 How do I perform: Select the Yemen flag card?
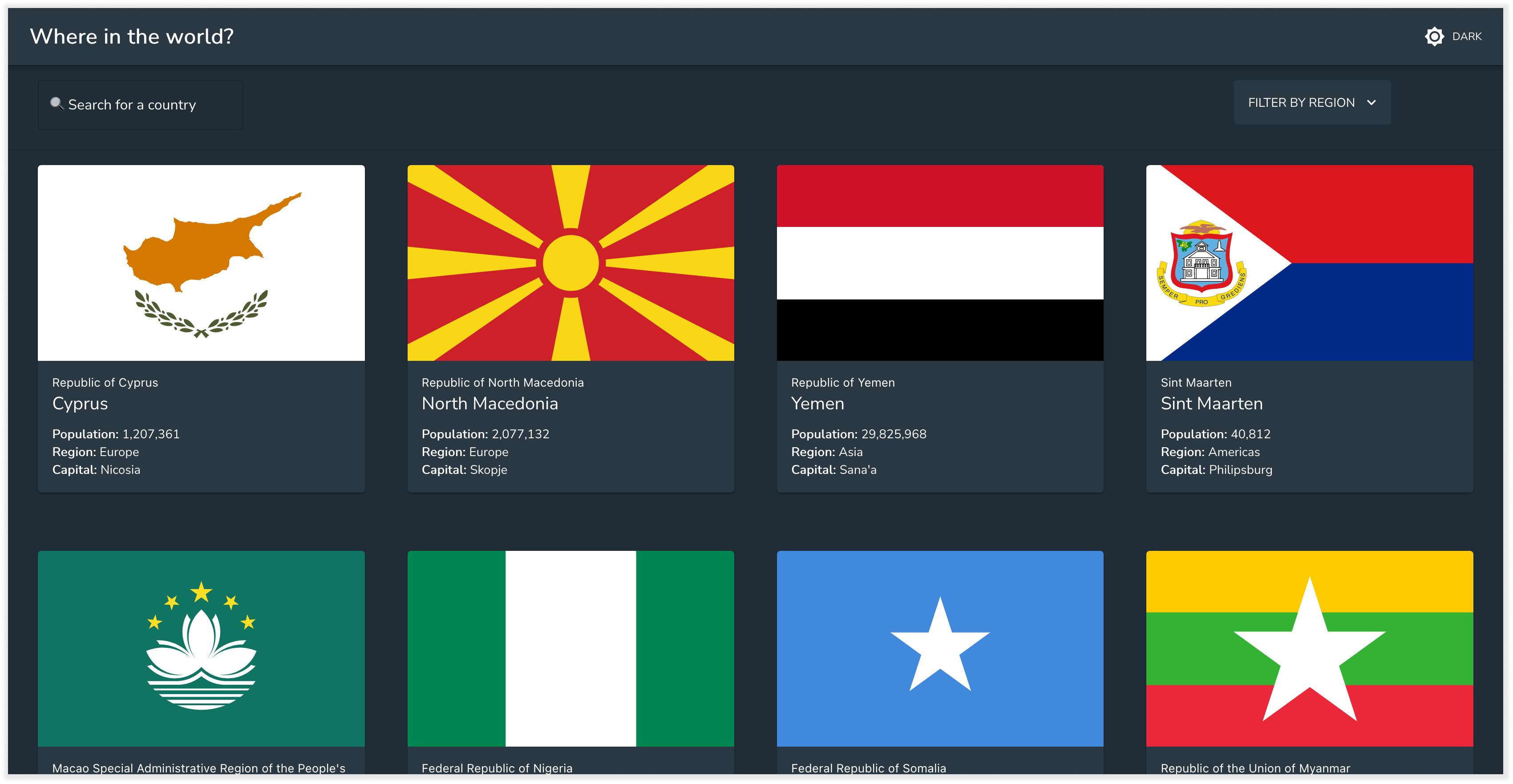pyautogui.click(x=940, y=263)
